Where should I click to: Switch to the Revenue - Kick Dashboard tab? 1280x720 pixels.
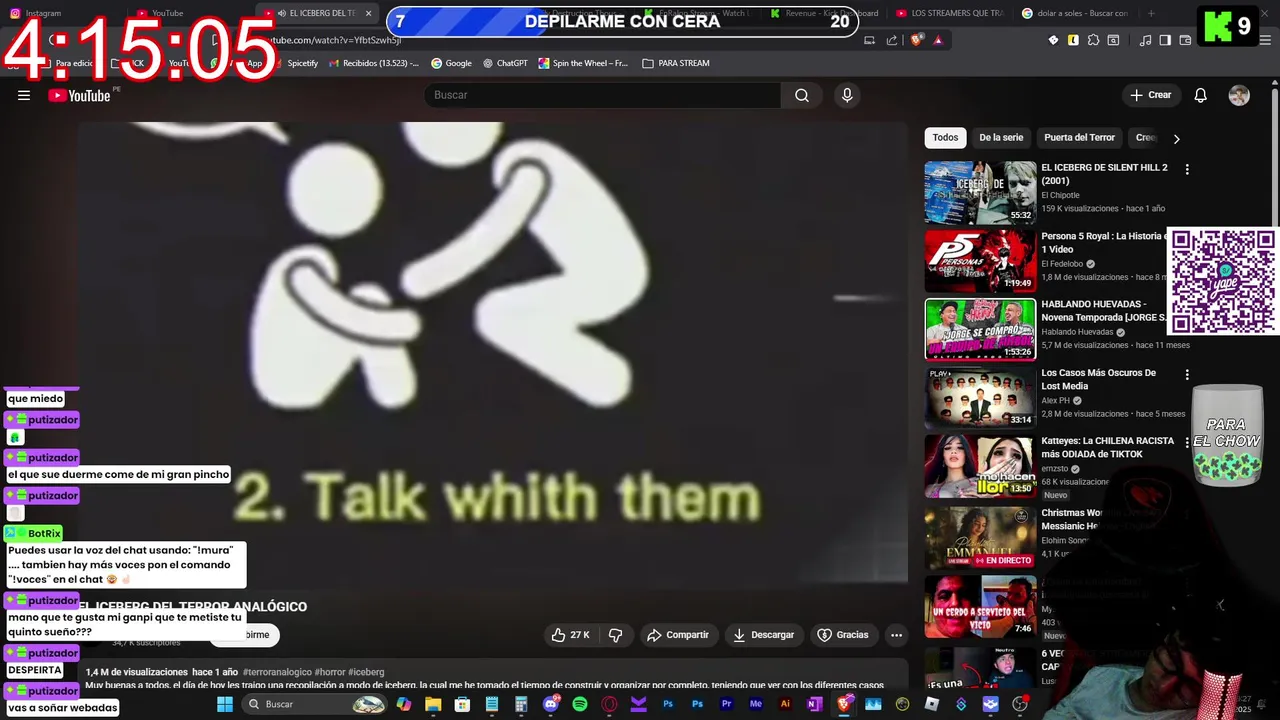pyautogui.click(x=825, y=13)
